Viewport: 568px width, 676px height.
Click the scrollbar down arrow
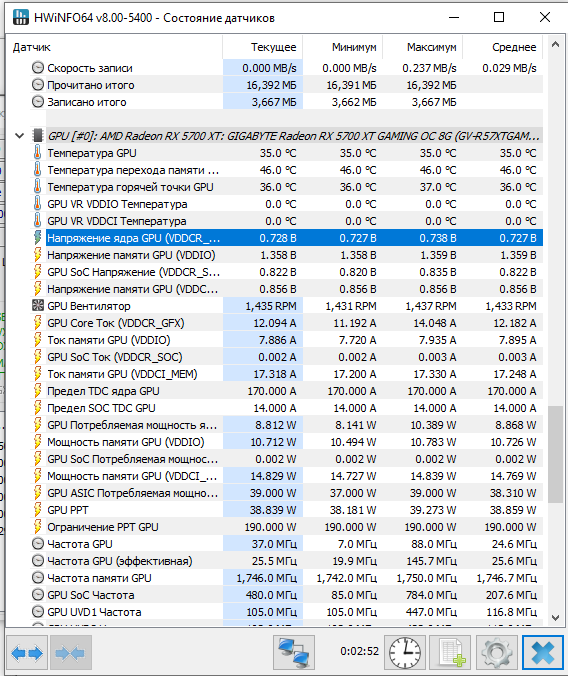click(x=555, y=617)
